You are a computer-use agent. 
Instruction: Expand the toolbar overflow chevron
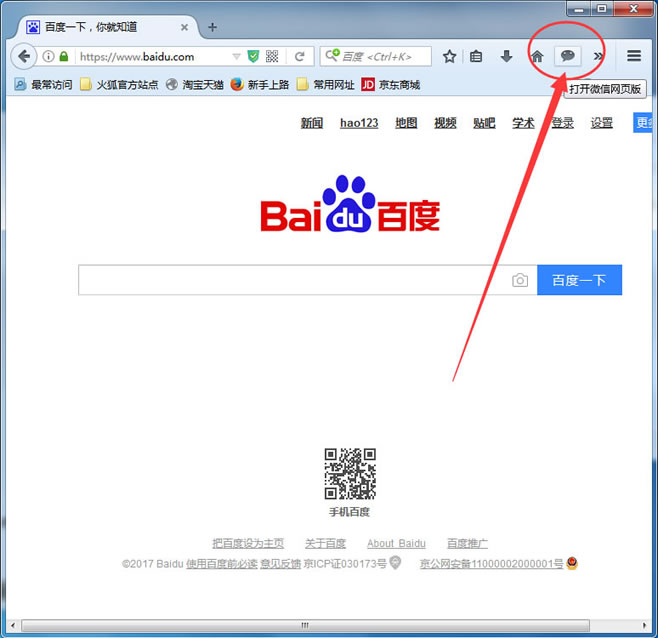point(598,56)
